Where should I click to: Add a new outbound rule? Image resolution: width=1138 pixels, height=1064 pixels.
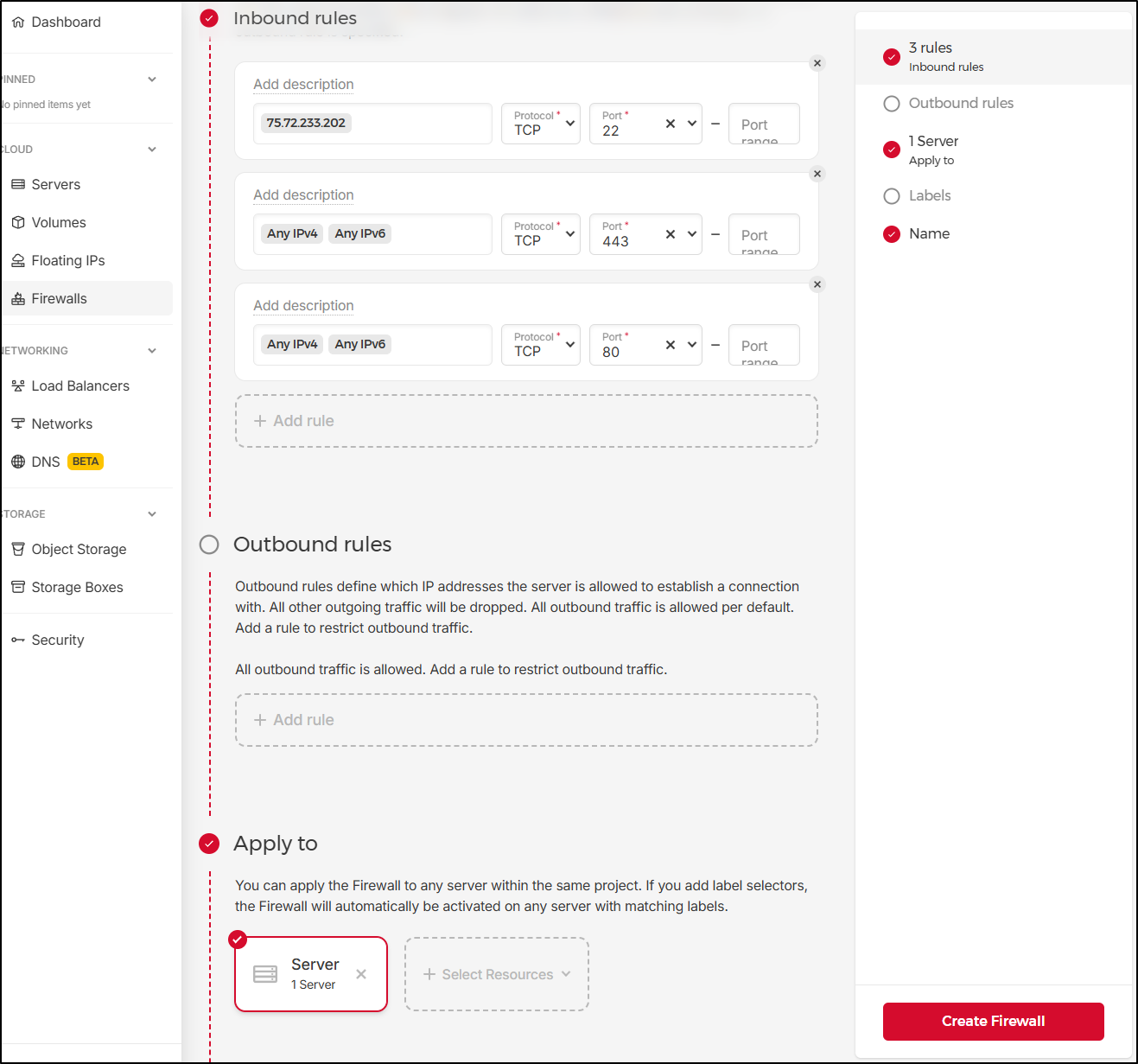[x=526, y=720]
